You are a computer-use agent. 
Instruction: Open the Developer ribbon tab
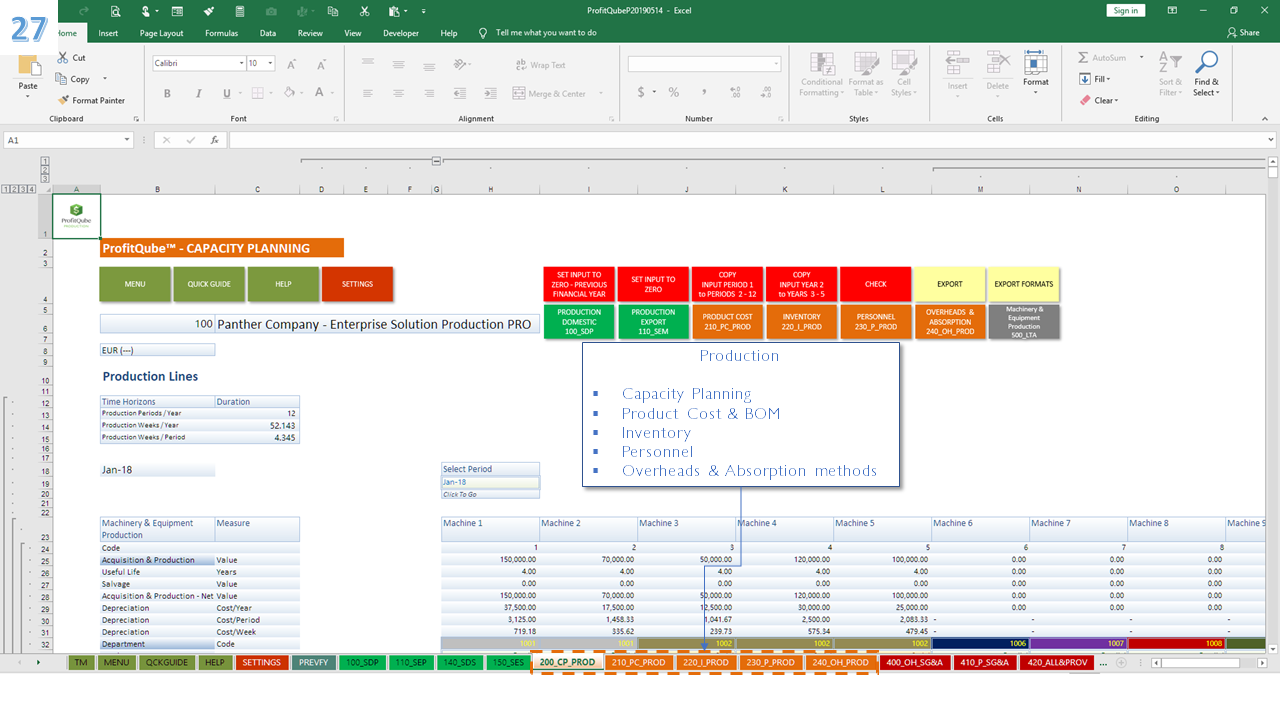(x=401, y=33)
